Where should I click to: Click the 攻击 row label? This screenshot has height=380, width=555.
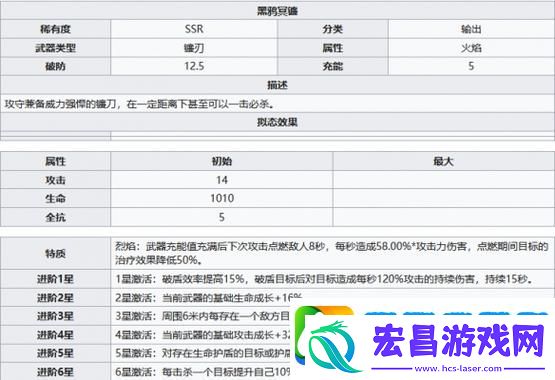point(55,180)
